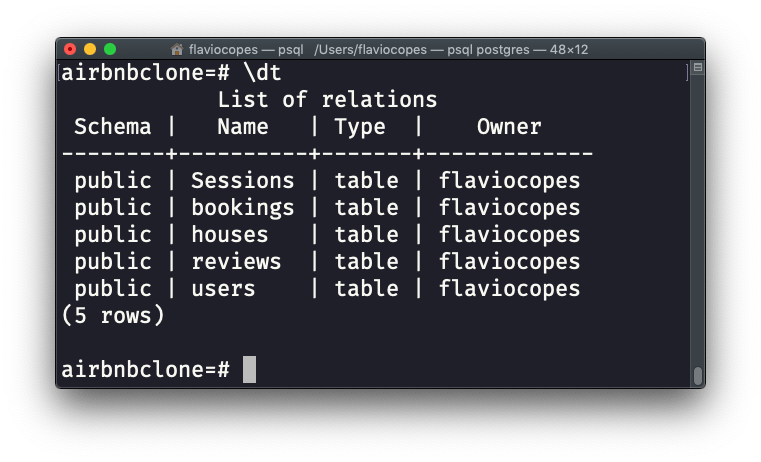This screenshot has width=761, height=462.
Task: Click the block cursor at the prompt
Action: point(250,369)
